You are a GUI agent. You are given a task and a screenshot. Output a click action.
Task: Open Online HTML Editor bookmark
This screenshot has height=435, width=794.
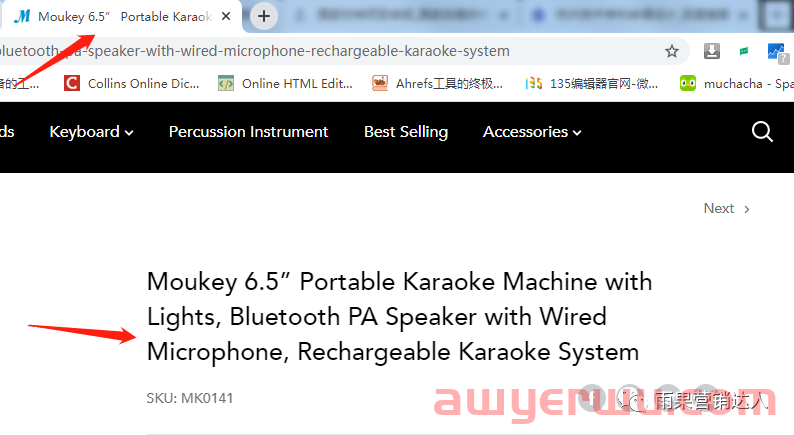286,84
